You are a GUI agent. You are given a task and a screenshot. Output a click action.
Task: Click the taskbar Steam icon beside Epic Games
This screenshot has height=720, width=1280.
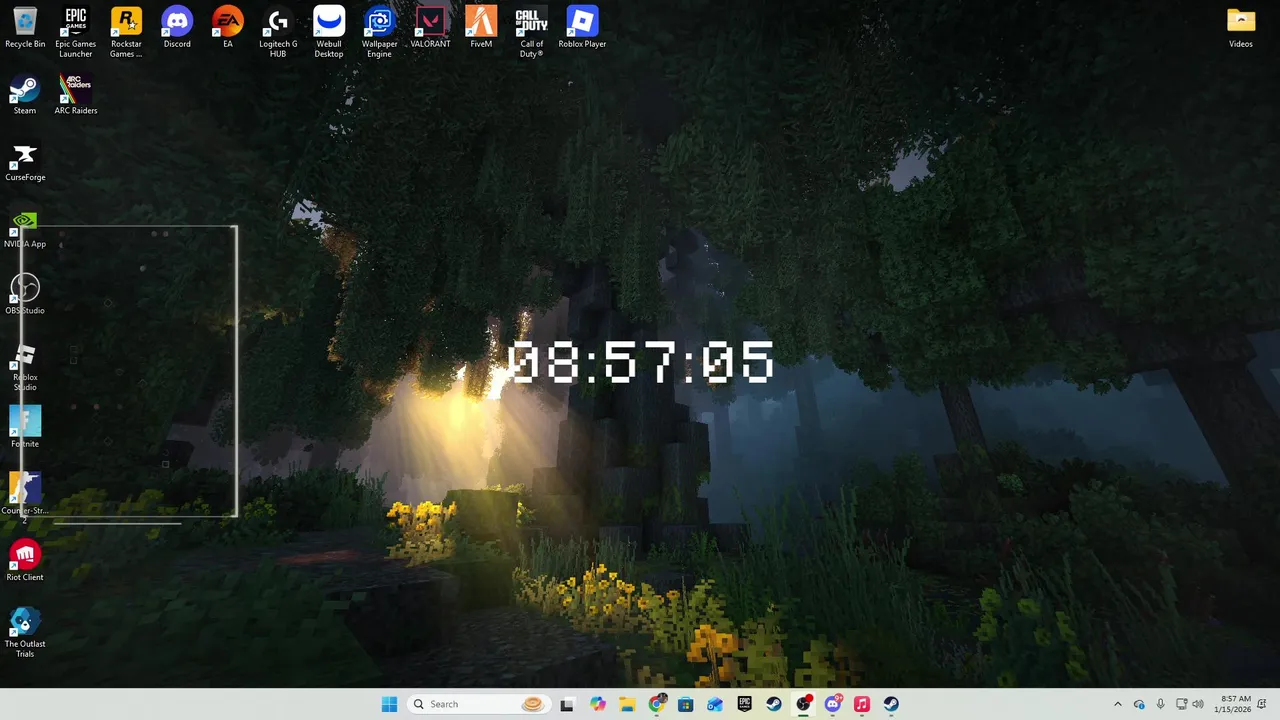tap(774, 704)
